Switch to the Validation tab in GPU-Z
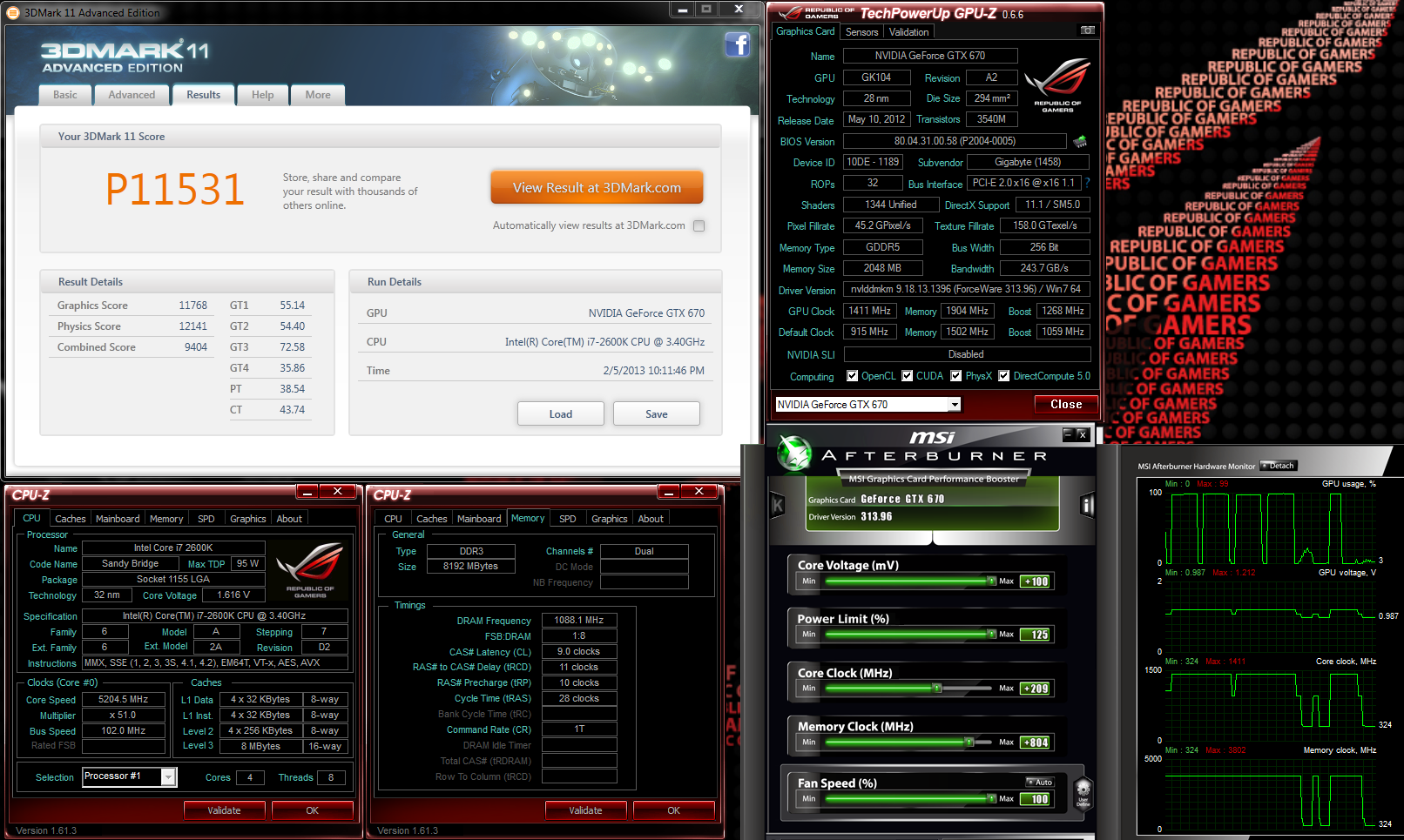The width and height of the screenshot is (1404, 840). 908,32
